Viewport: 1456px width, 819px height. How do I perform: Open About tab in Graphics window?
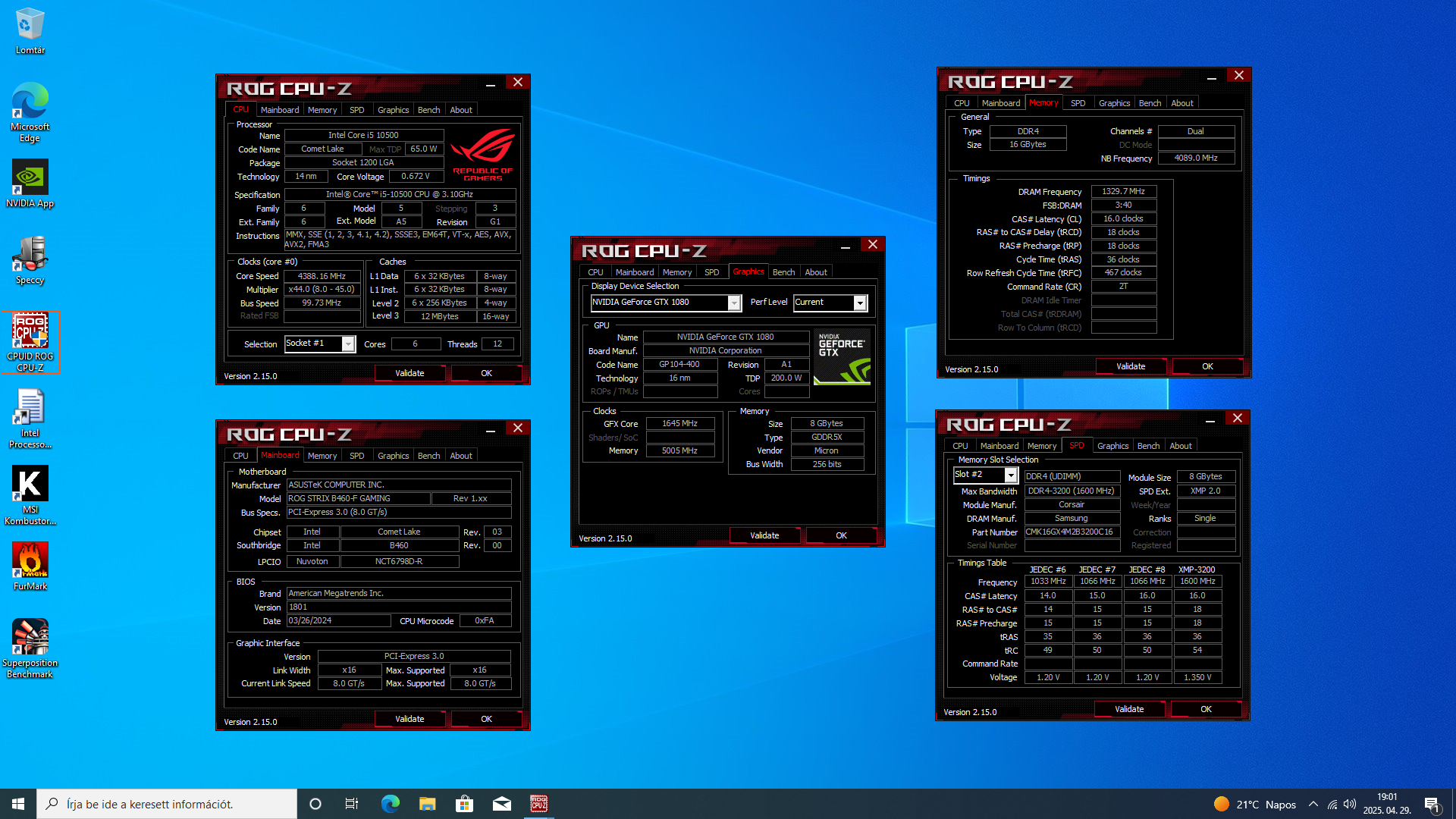[816, 272]
